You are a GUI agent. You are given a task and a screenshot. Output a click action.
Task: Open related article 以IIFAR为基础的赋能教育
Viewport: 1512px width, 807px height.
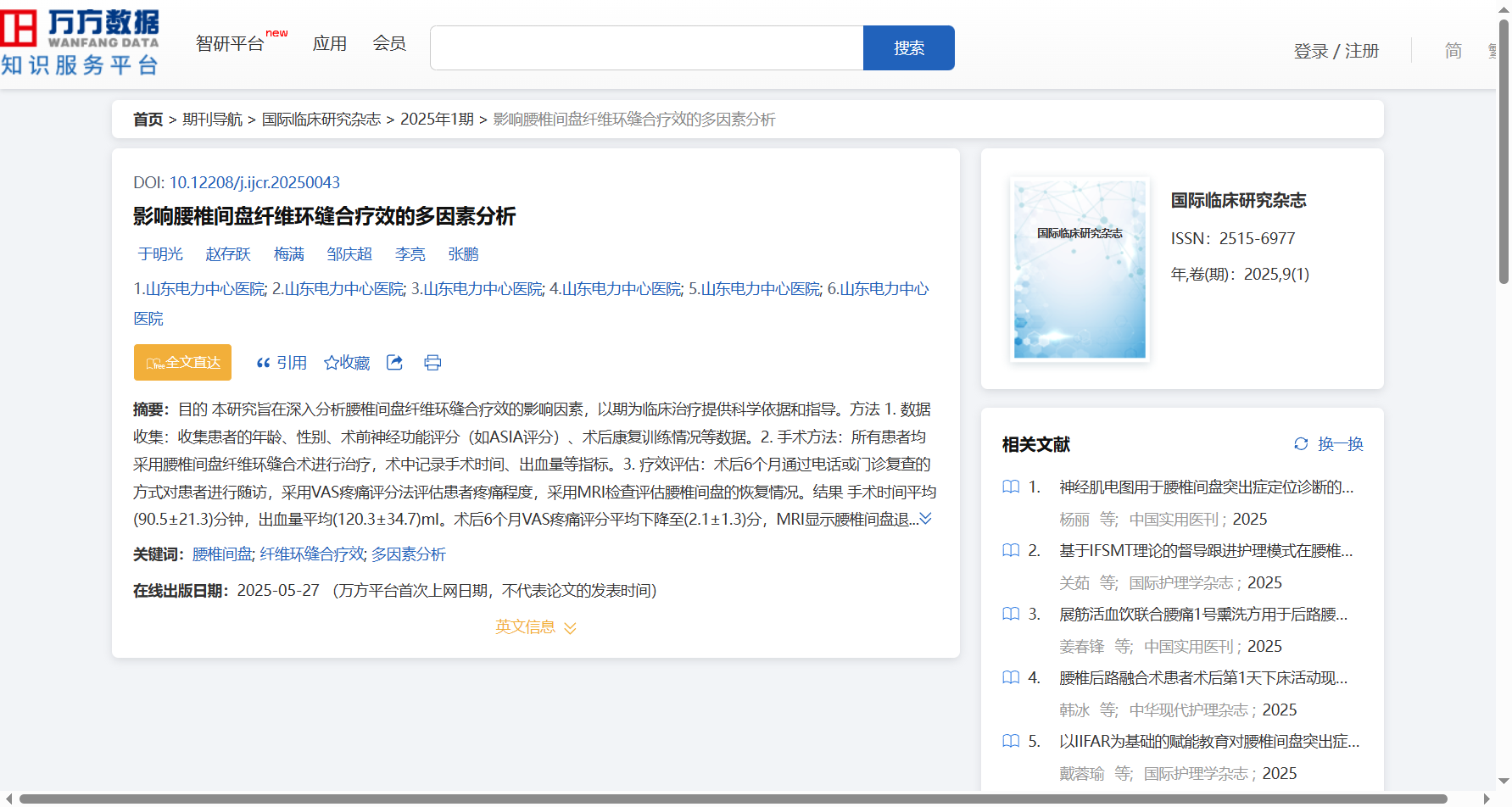coord(1209,741)
